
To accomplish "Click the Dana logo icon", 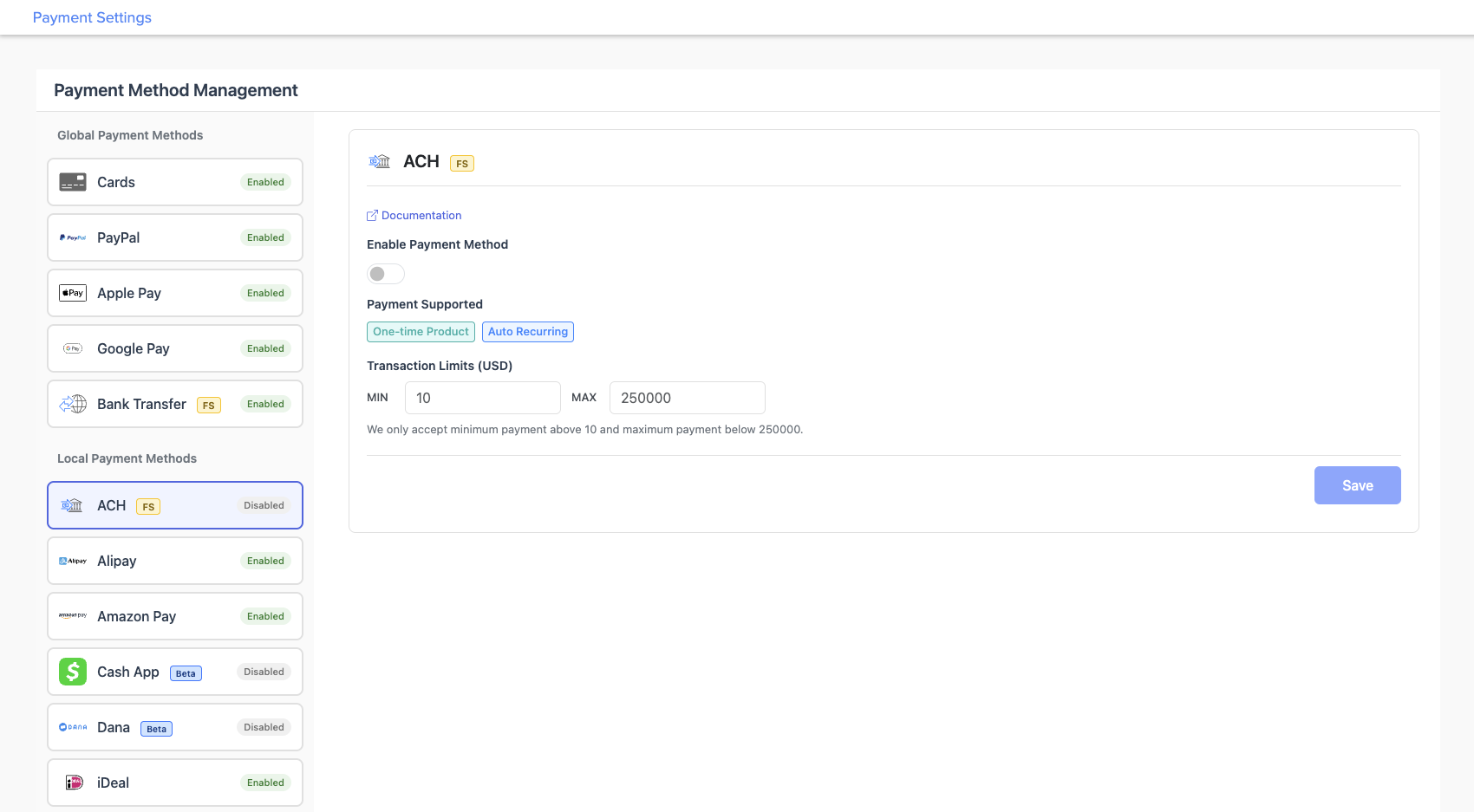I will pos(73,727).
